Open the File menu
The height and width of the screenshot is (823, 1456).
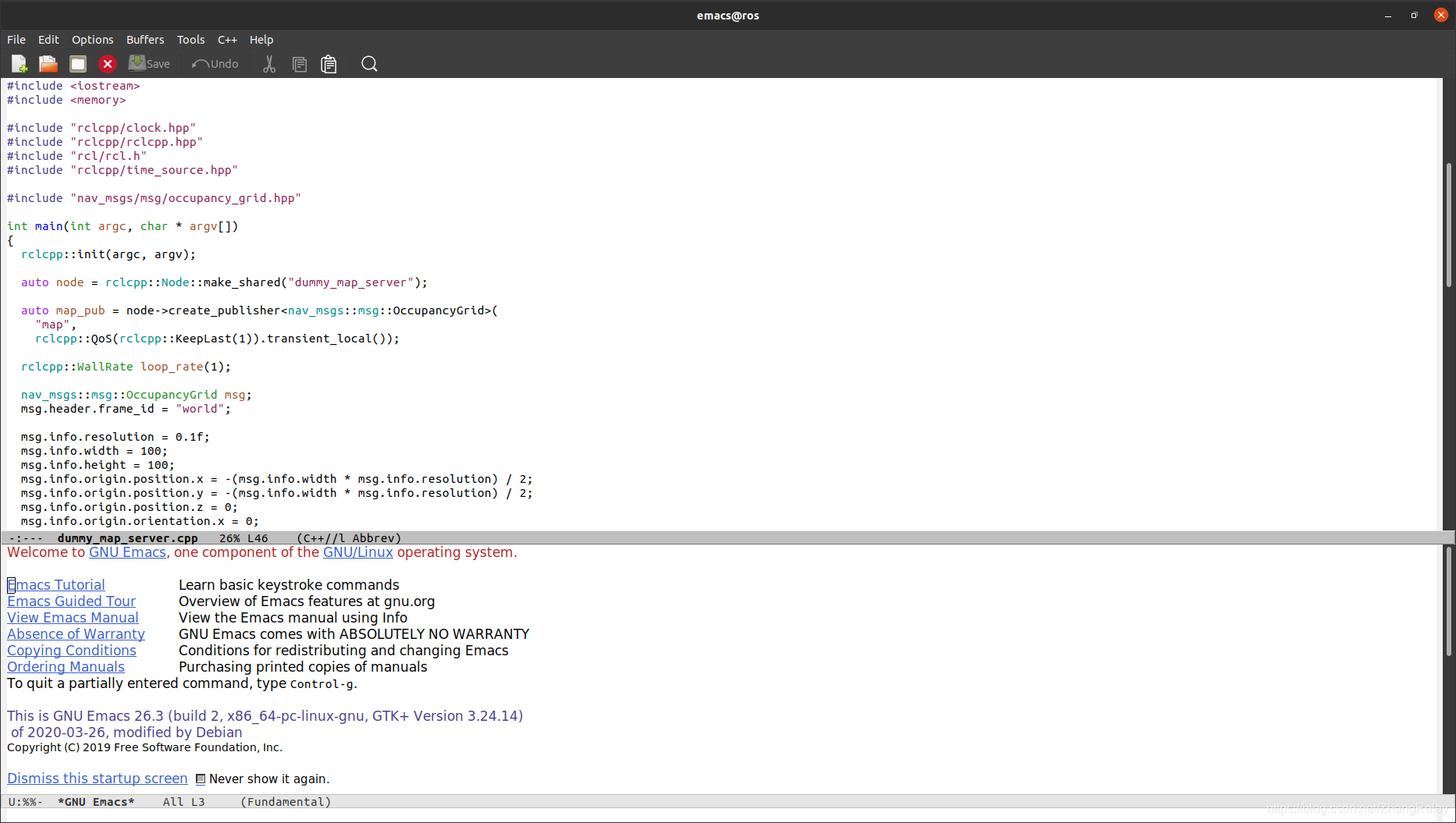click(16, 40)
